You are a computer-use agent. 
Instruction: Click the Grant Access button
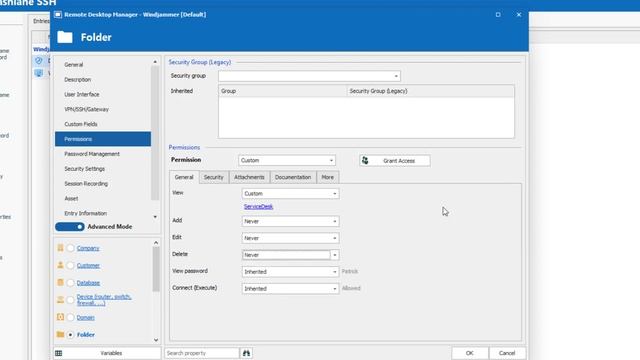click(x=395, y=160)
